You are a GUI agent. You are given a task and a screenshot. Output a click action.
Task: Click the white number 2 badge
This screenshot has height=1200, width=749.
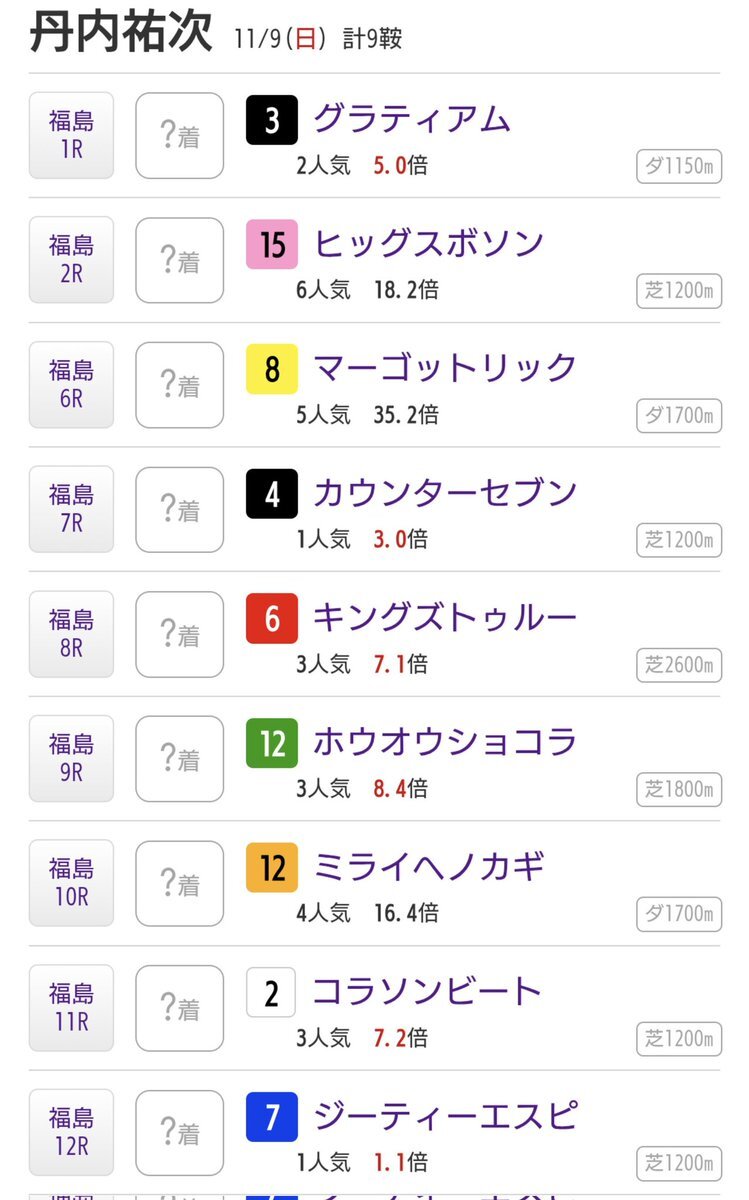click(272, 992)
